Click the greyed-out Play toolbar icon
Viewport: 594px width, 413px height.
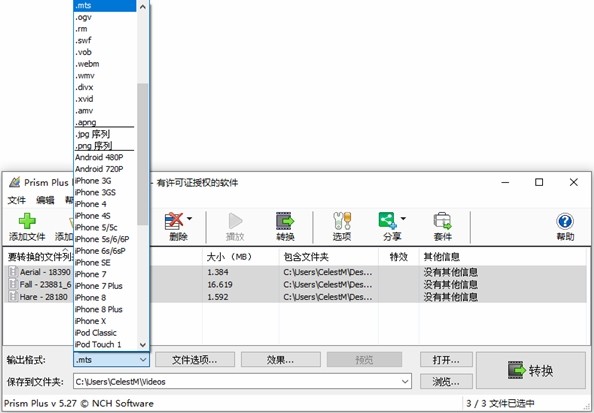pos(235,221)
